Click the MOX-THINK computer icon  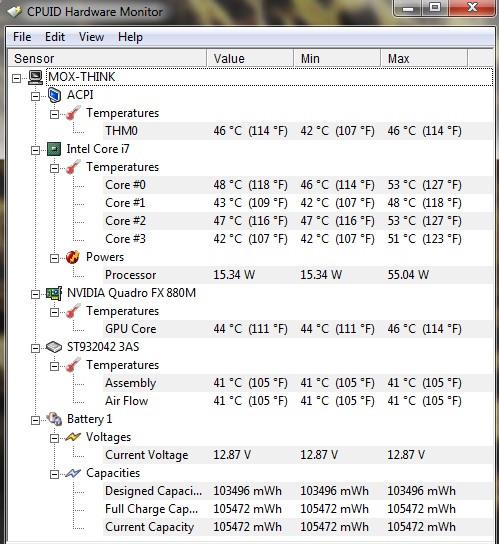(x=35, y=77)
